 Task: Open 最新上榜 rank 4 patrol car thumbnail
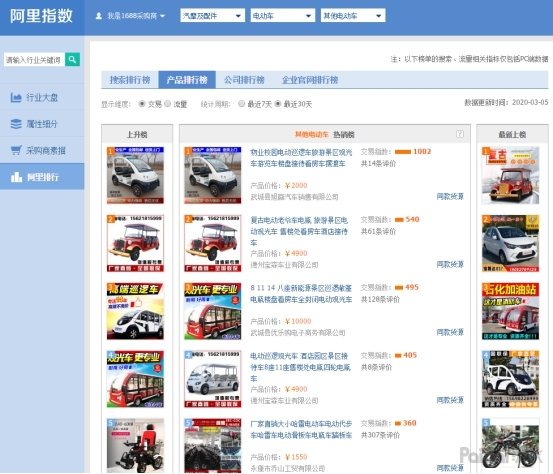tap(510, 379)
